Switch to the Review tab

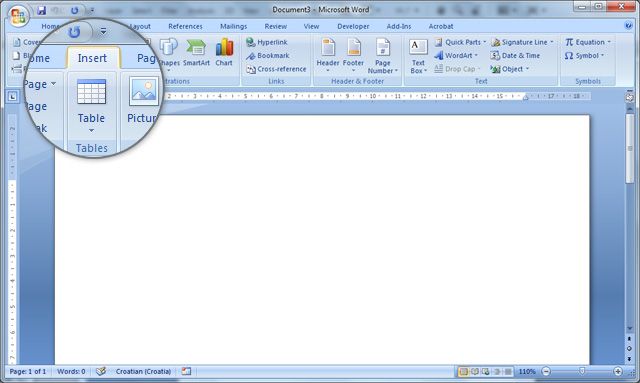pos(276,26)
